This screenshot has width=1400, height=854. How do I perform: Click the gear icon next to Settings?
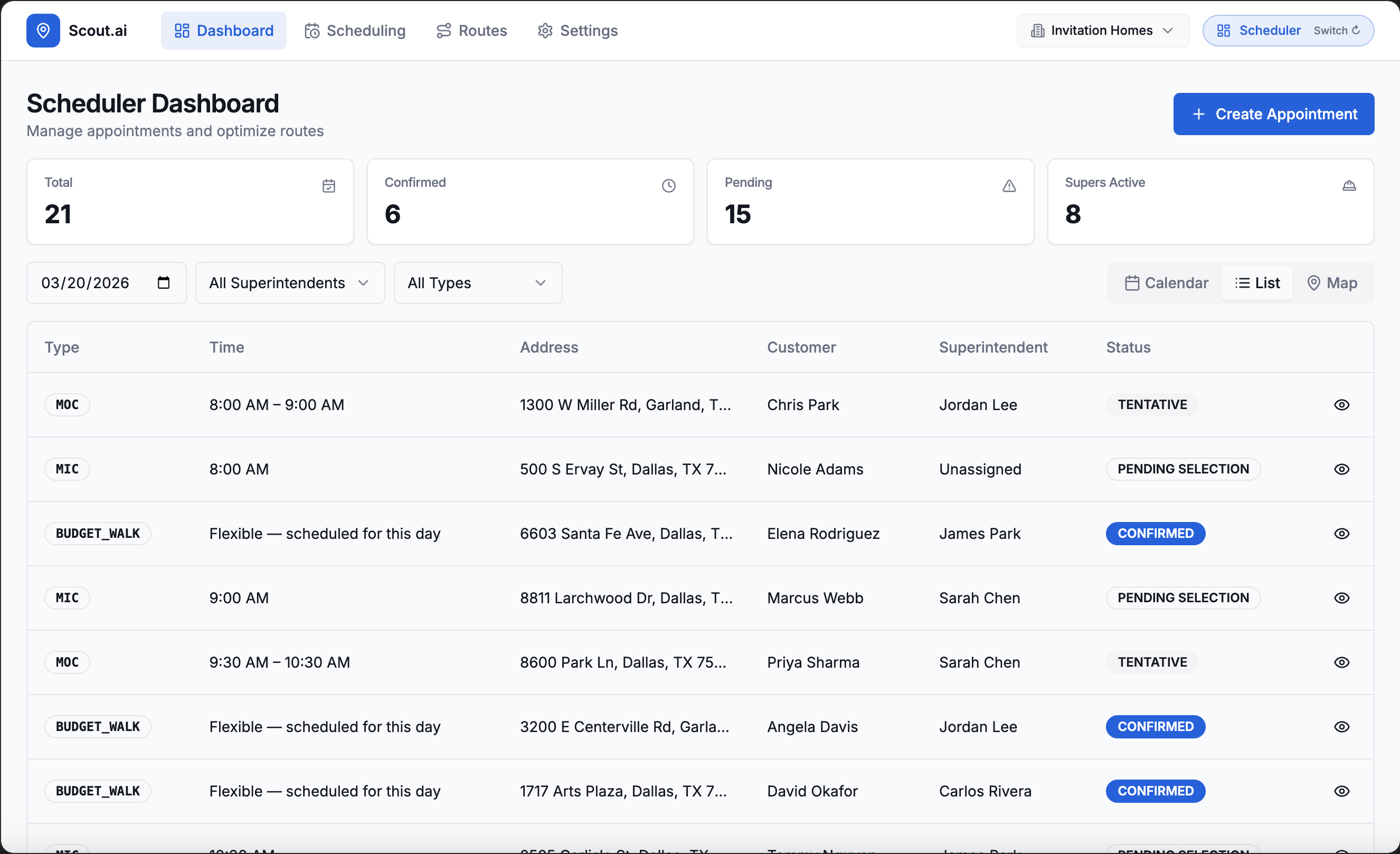click(545, 31)
